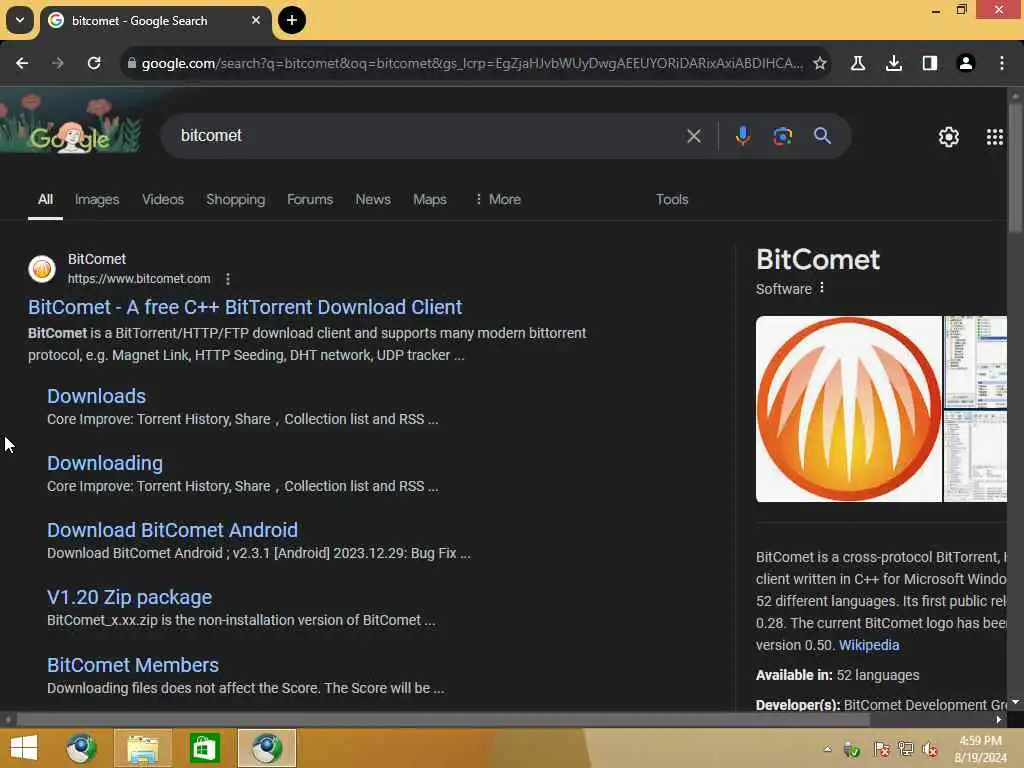This screenshot has height=768, width=1024.
Task: Click the Developer(s) label
Action: click(797, 705)
